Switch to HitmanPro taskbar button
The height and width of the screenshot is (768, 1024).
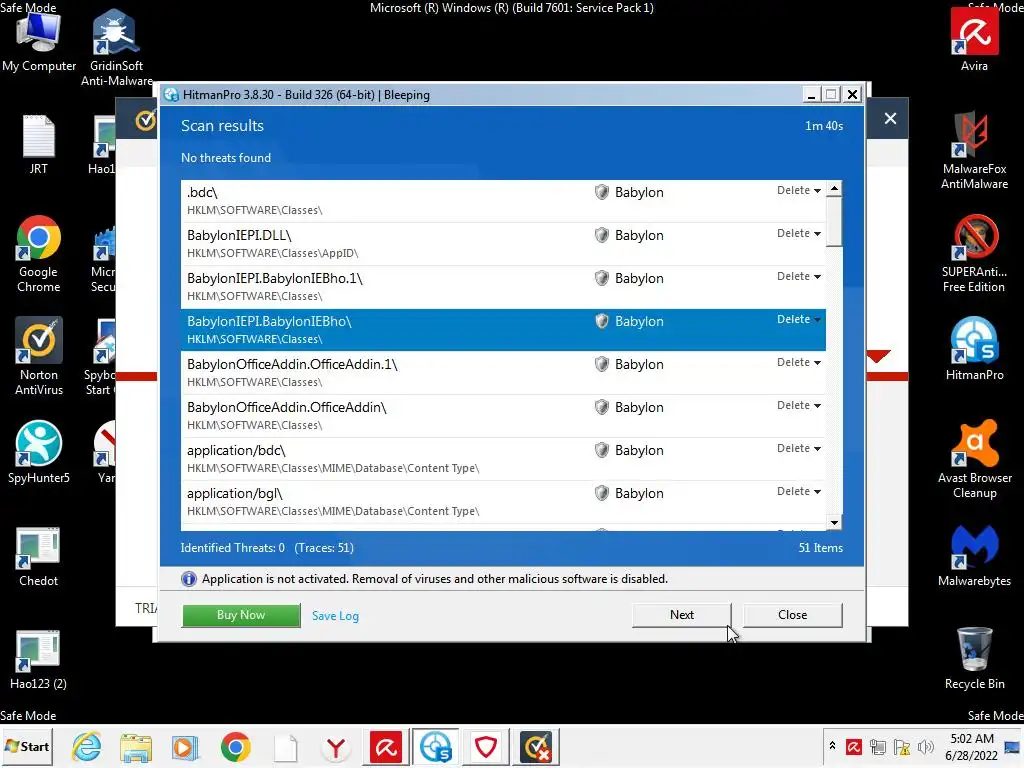tap(436, 746)
